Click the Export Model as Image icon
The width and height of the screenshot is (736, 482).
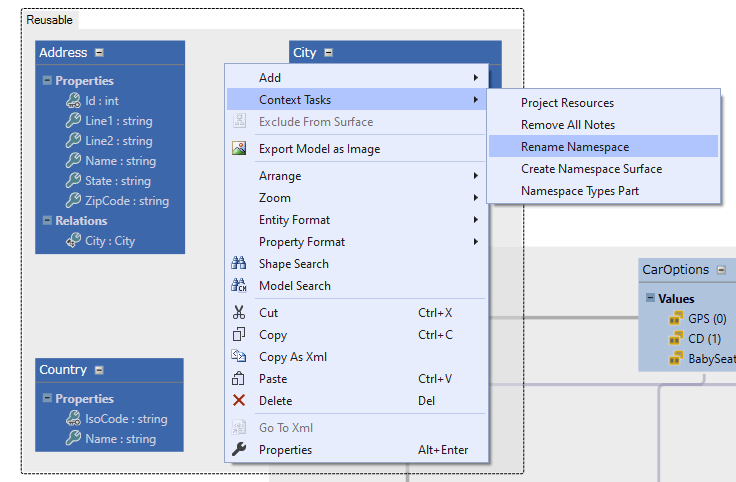[x=239, y=149]
